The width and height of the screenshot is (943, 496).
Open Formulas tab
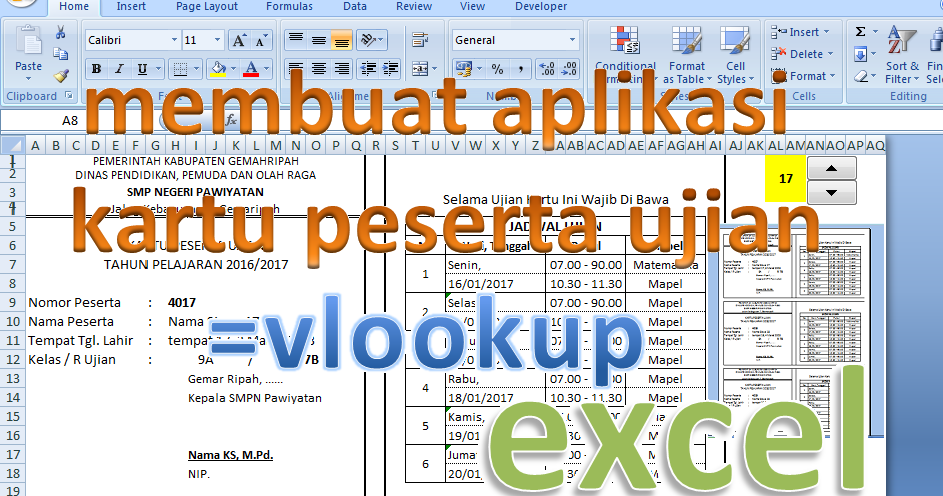(x=289, y=7)
